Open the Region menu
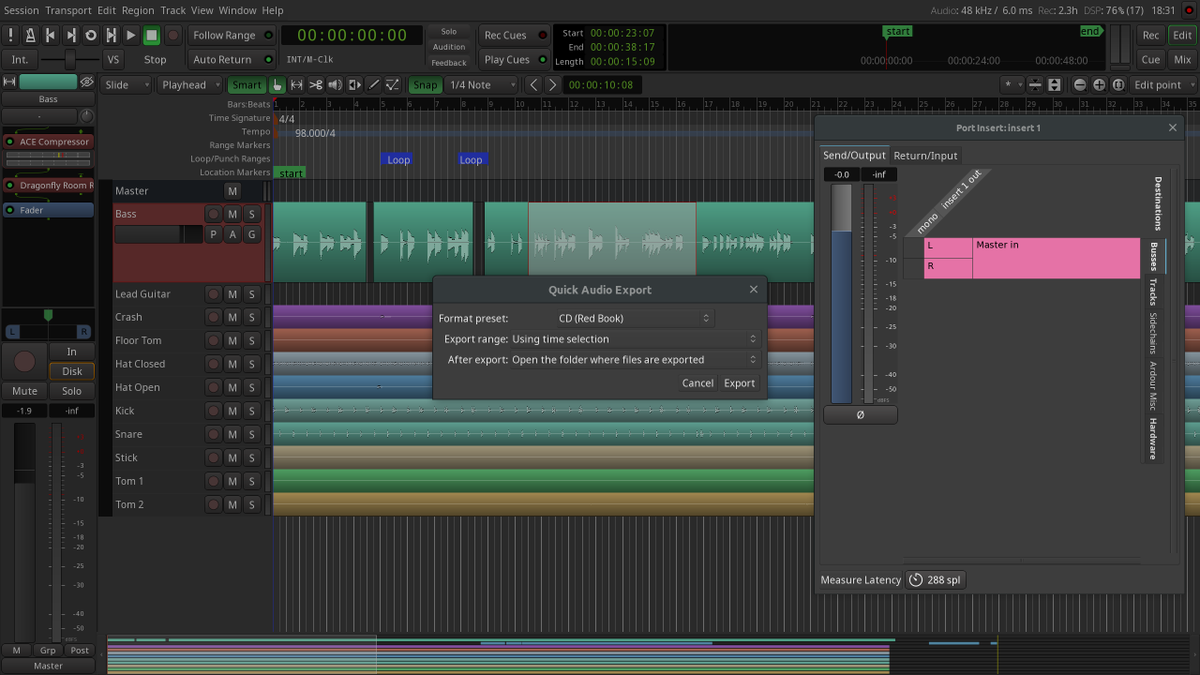The width and height of the screenshot is (1200, 675). point(138,10)
